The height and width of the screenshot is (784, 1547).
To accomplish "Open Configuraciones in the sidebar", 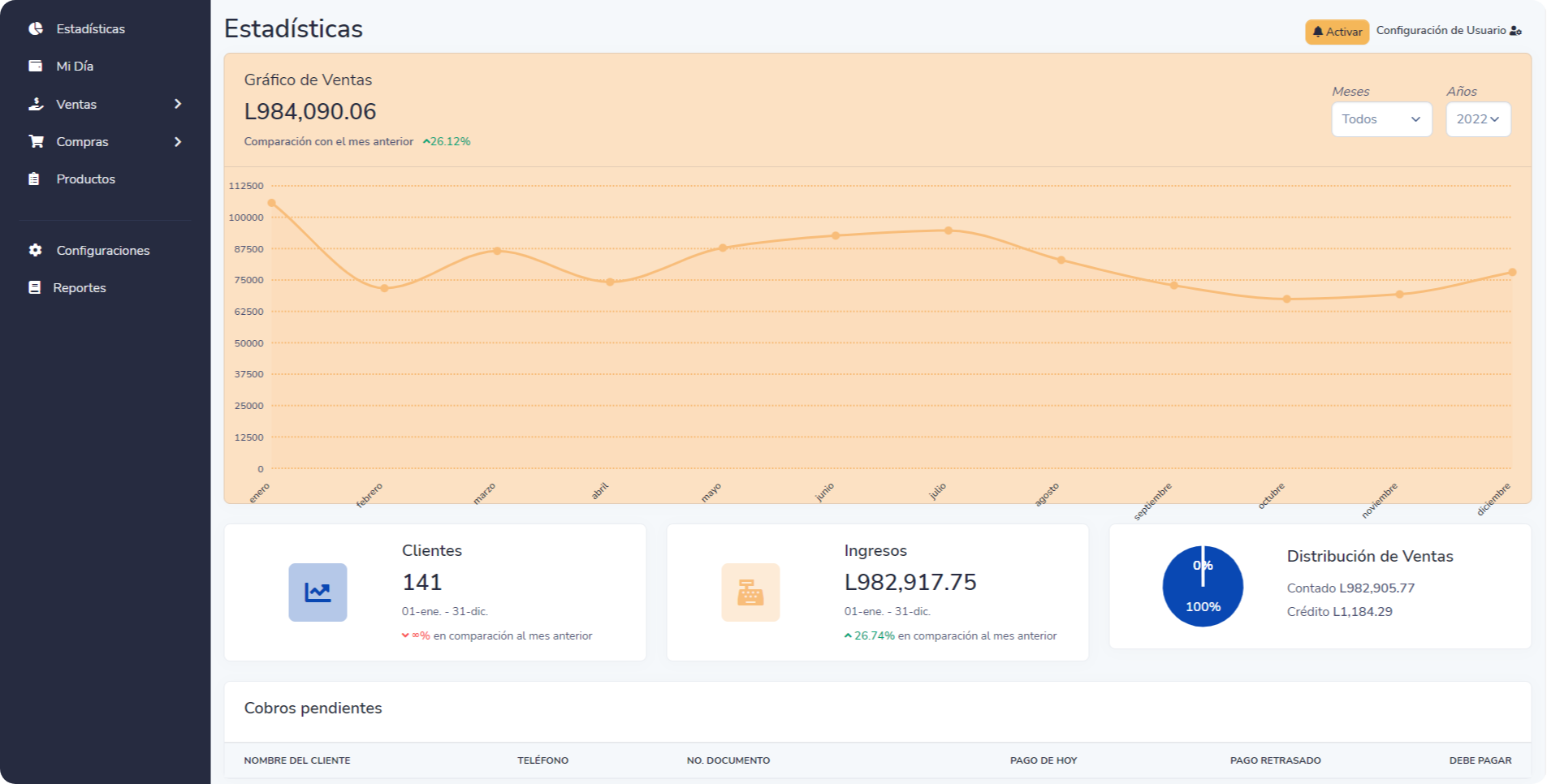I will tap(103, 250).
